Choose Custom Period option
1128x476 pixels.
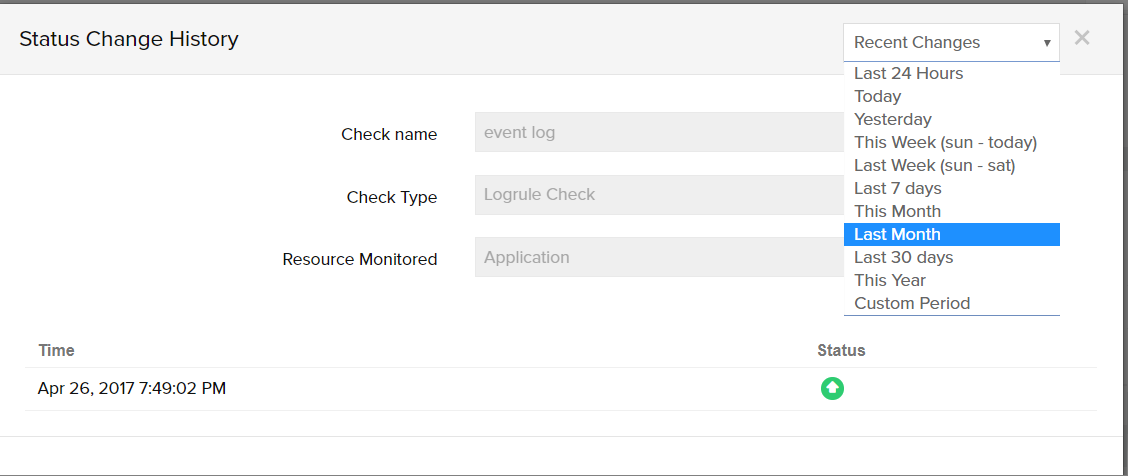[911, 303]
